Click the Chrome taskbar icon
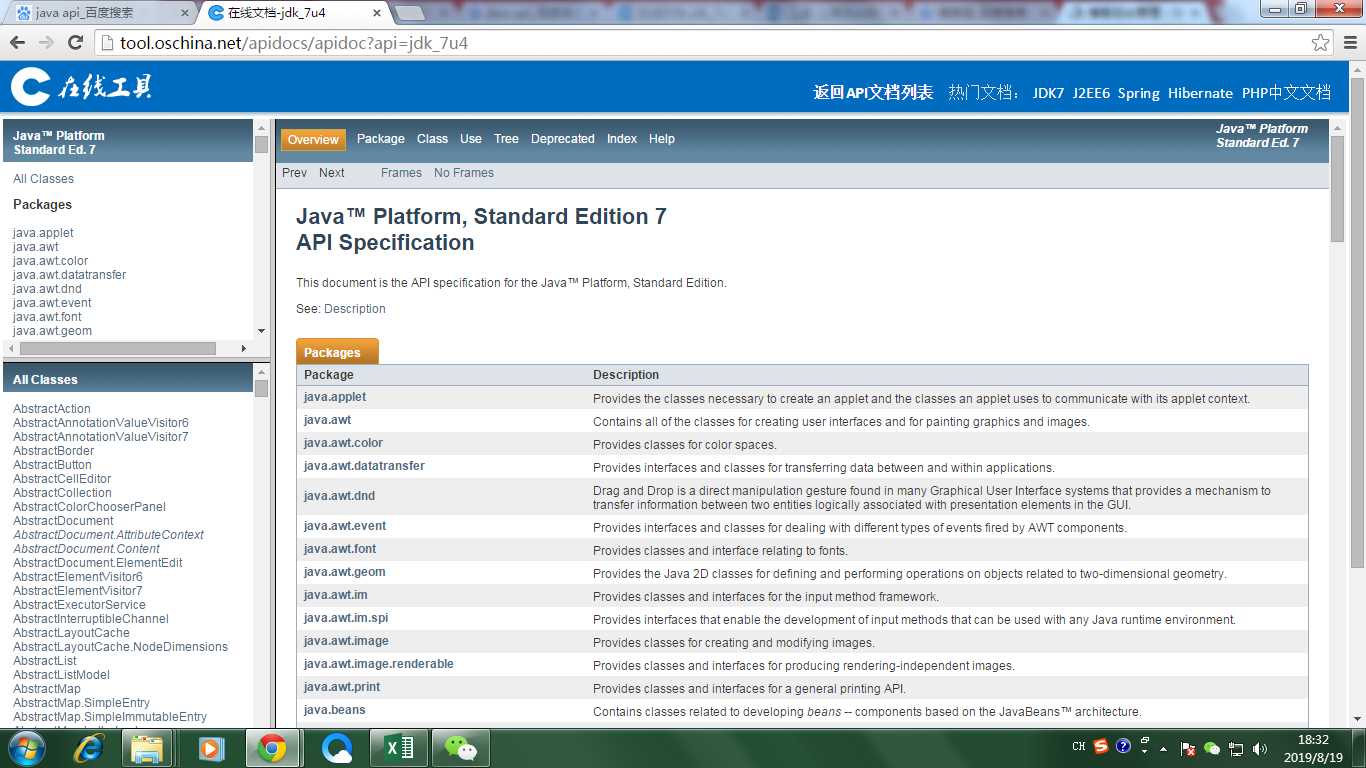This screenshot has width=1366, height=768. tap(272, 748)
